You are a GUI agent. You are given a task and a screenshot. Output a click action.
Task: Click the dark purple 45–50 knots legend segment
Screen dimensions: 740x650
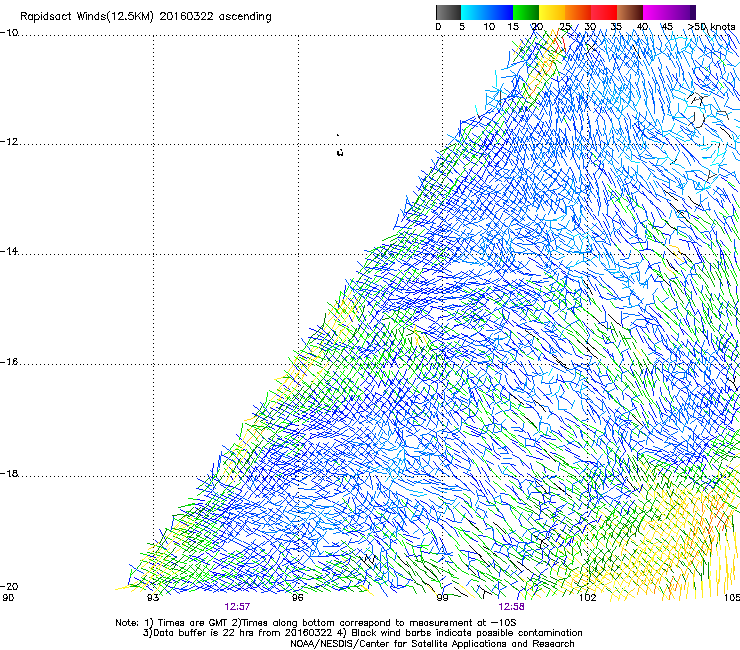click(x=682, y=12)
